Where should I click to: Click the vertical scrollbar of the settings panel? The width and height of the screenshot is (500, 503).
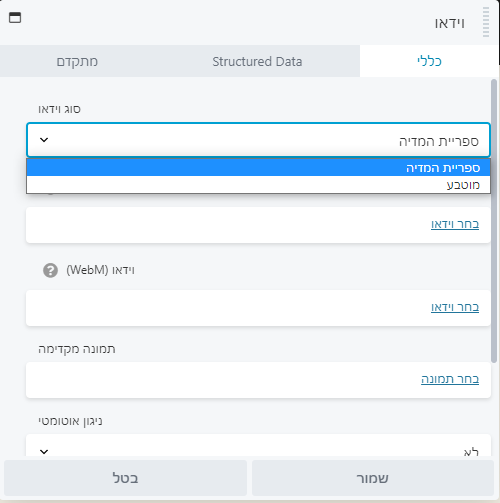pos(494,221)
